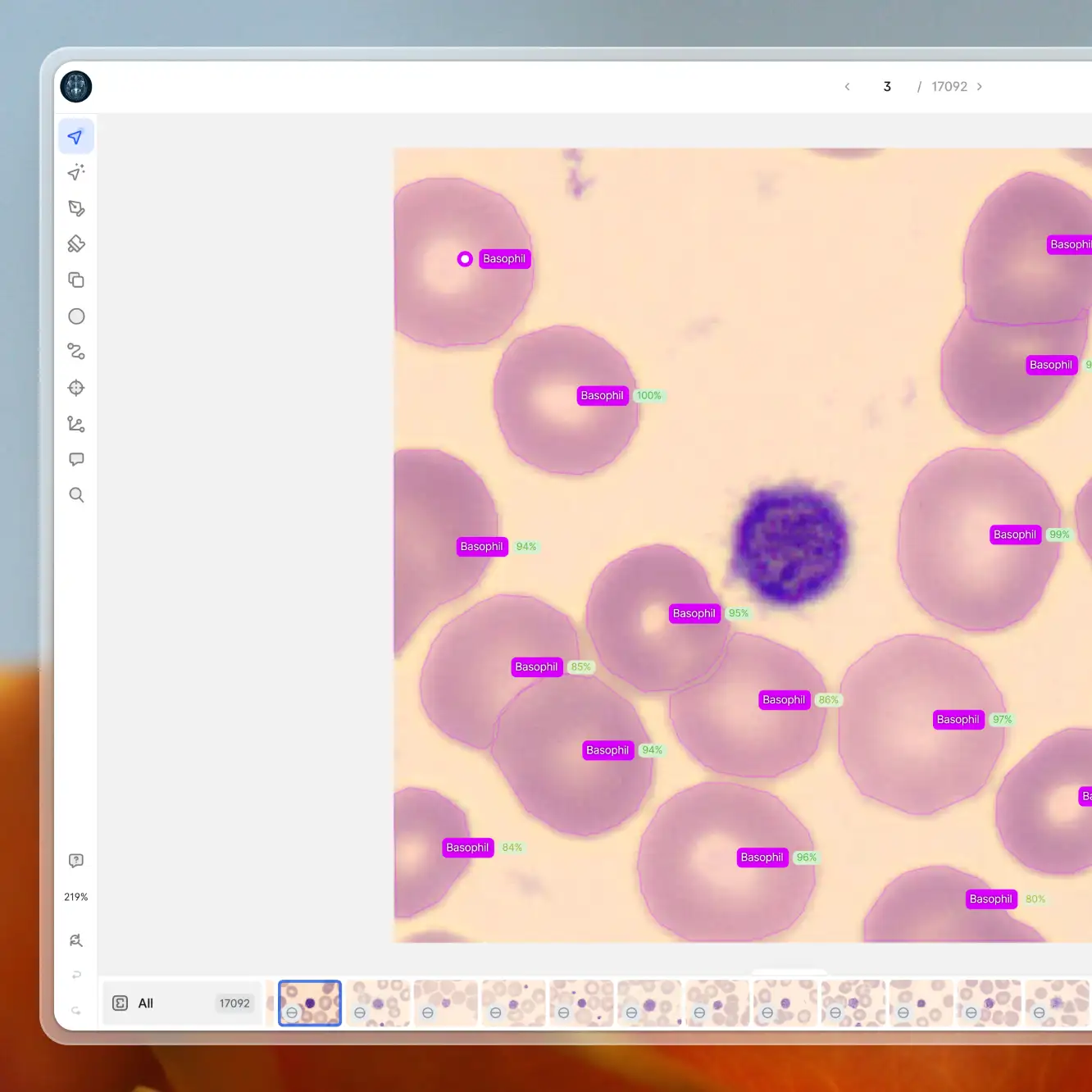Pick the brush segmentation tool
The width and height of the screenshot is (1092, 1092).
(x=75, y=243)
